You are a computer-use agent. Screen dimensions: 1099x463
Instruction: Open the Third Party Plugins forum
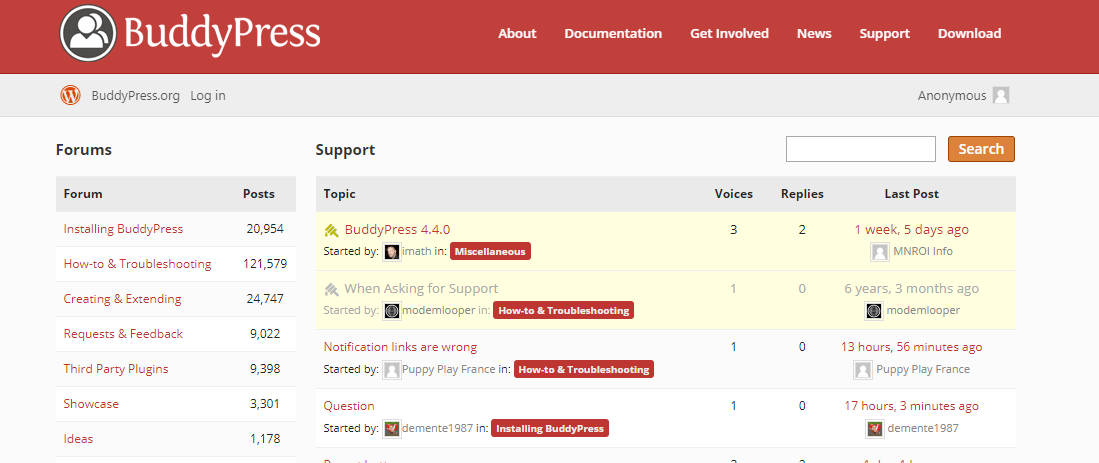[116, 368]
